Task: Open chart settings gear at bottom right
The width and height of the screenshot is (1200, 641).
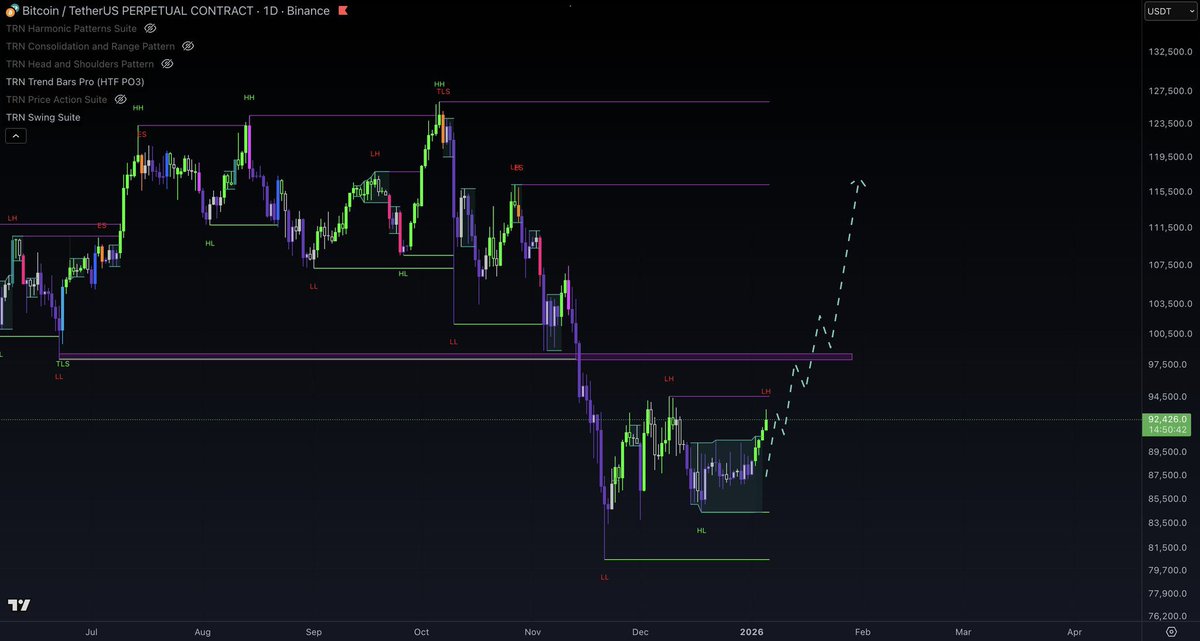Action: tap(1170, 633)
